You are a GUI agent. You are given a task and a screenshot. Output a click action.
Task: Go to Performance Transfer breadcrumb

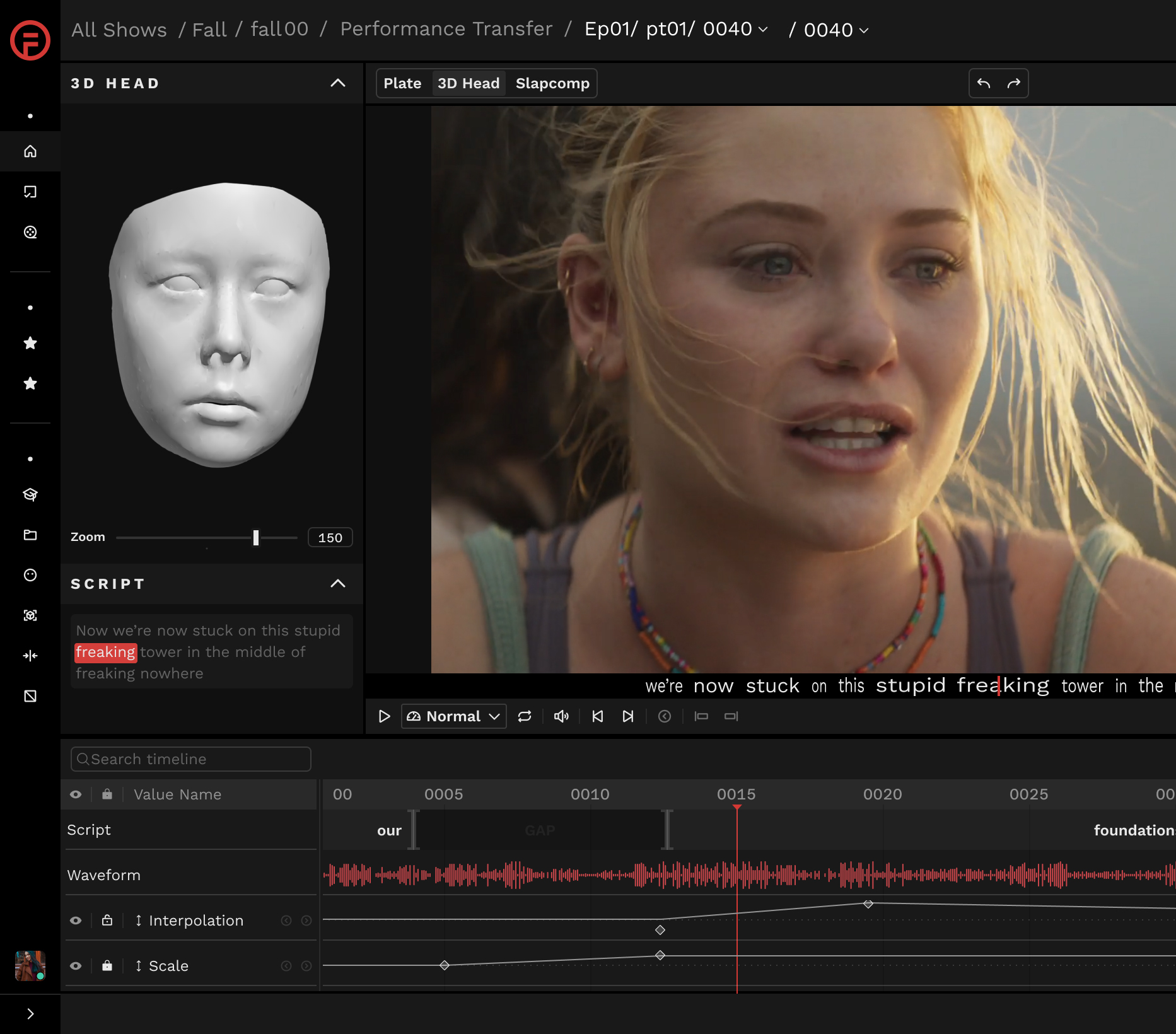(446, 29)
